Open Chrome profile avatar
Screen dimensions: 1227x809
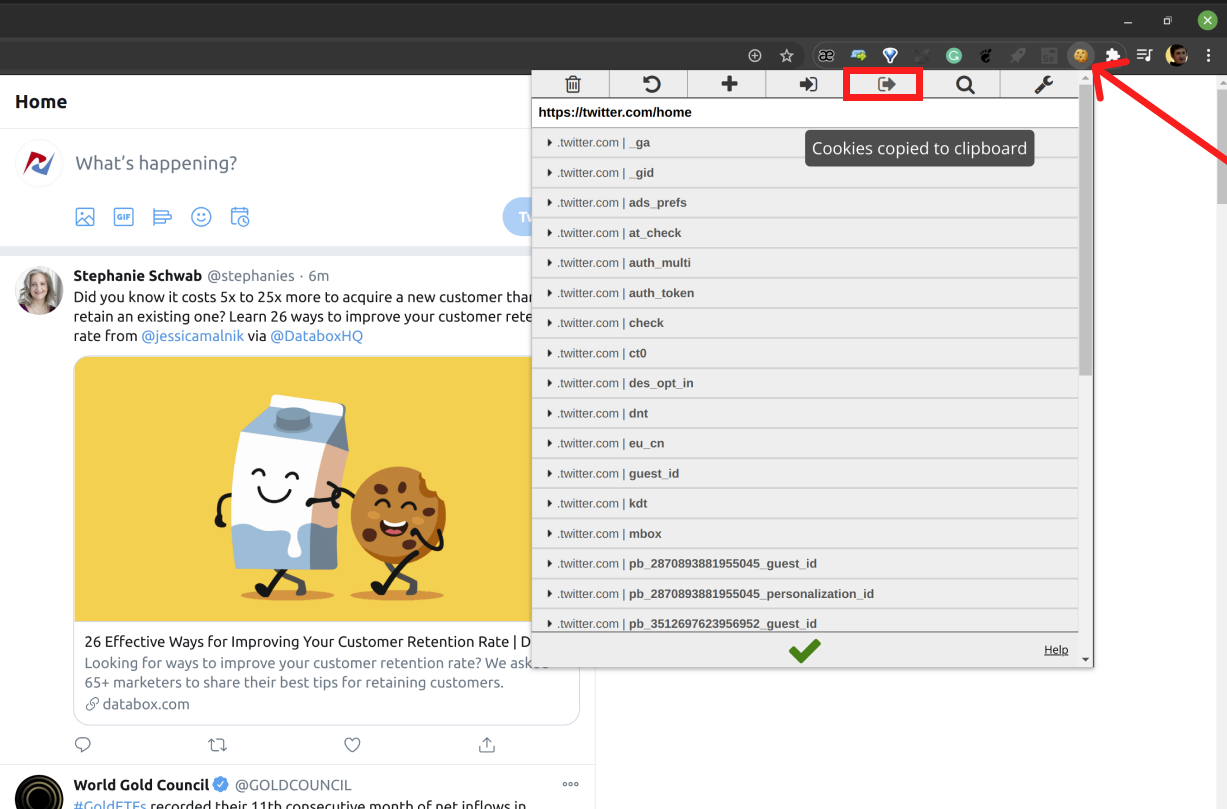(1177, 56)
